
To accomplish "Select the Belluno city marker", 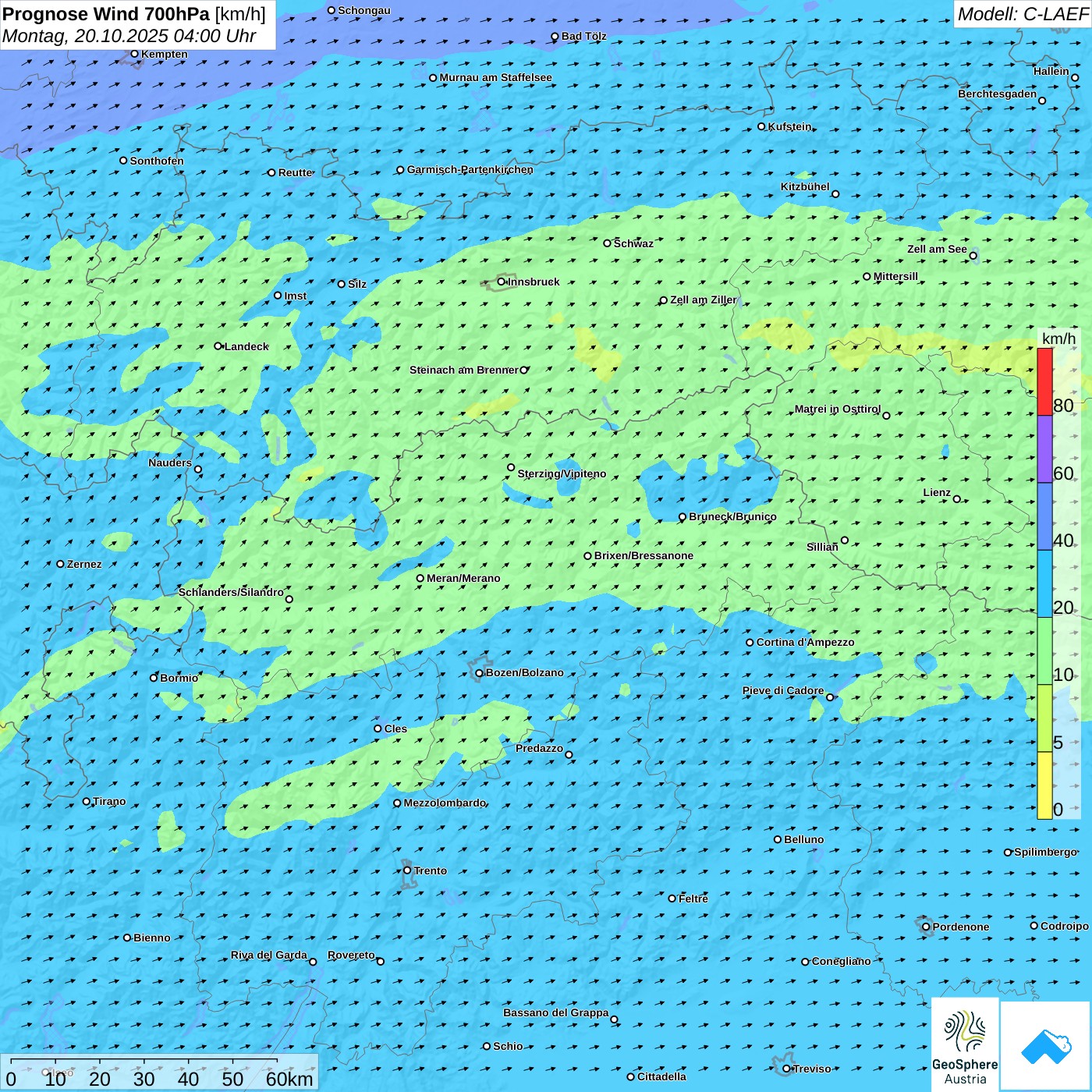I will [x=778, y=839].
